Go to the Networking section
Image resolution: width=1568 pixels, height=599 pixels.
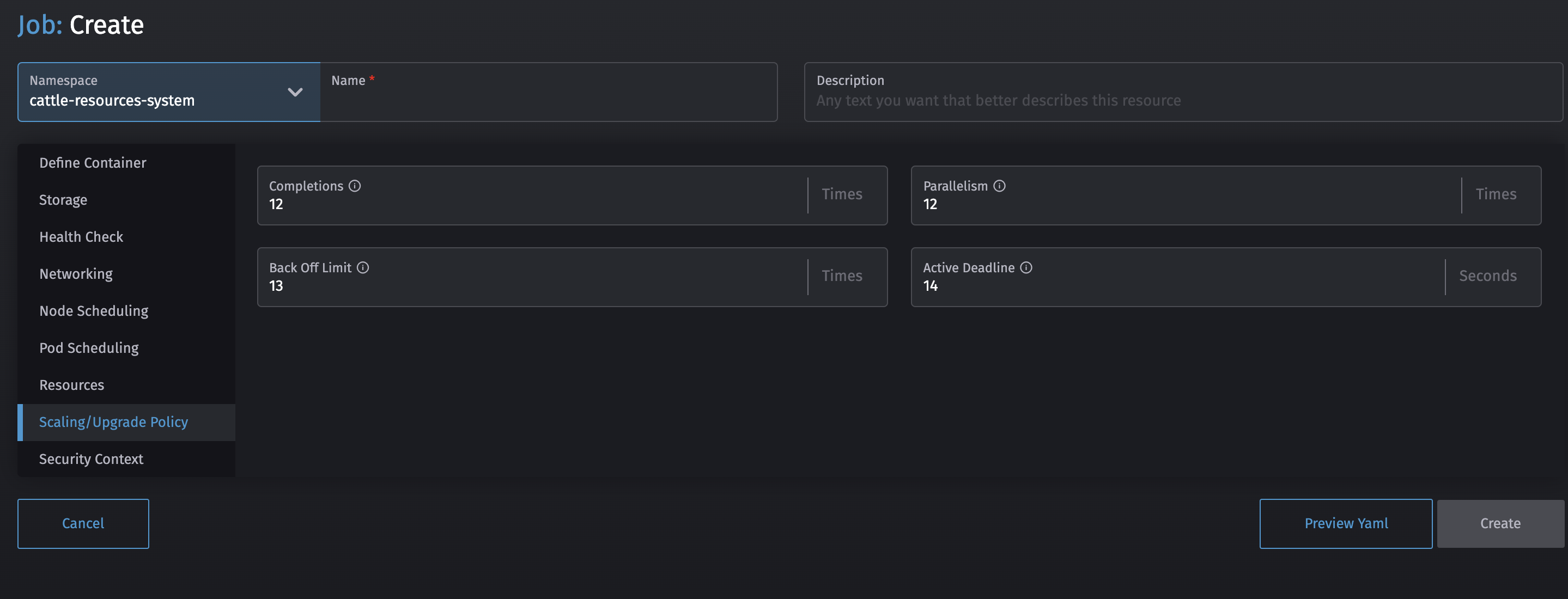[x=76, y=274]
